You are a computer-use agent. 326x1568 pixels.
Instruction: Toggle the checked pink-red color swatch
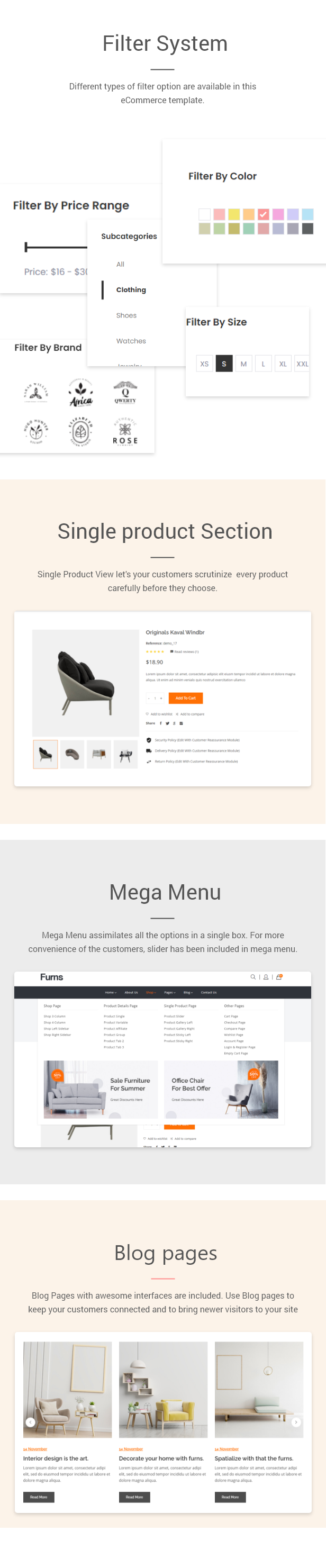[x=262, y=214]
